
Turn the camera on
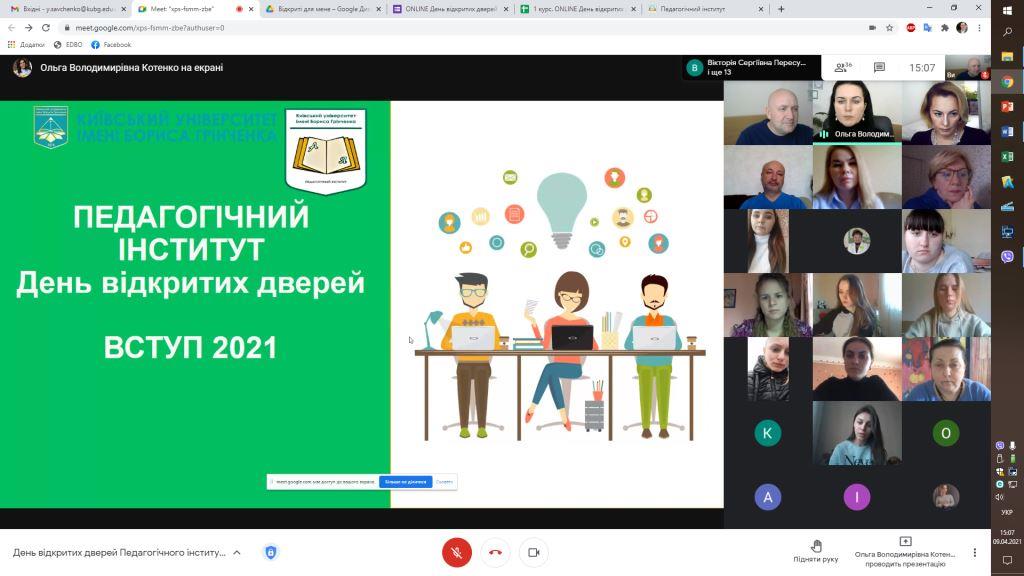(x=533, y=551)
